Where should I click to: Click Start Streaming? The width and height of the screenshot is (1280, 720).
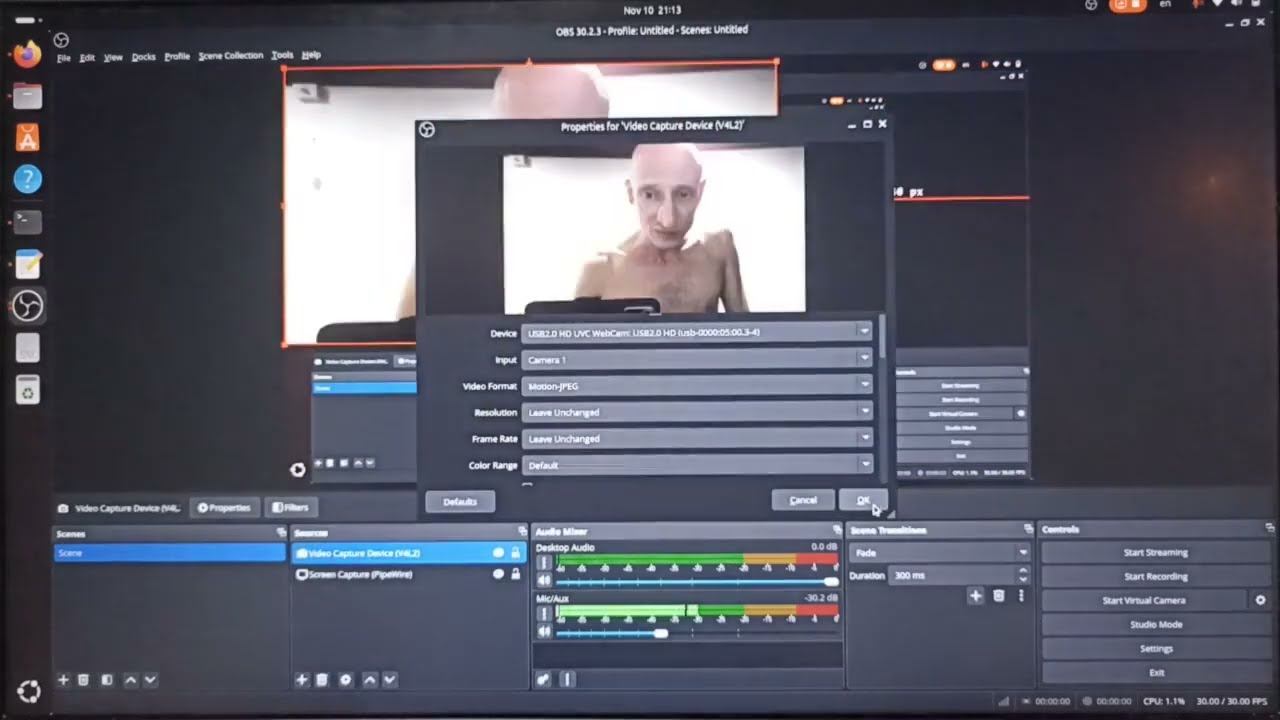tap(1156, 552)
